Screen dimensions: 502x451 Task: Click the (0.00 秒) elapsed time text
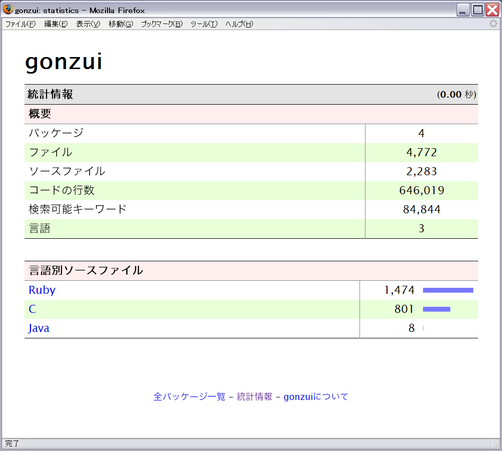(x=456, y=94)
